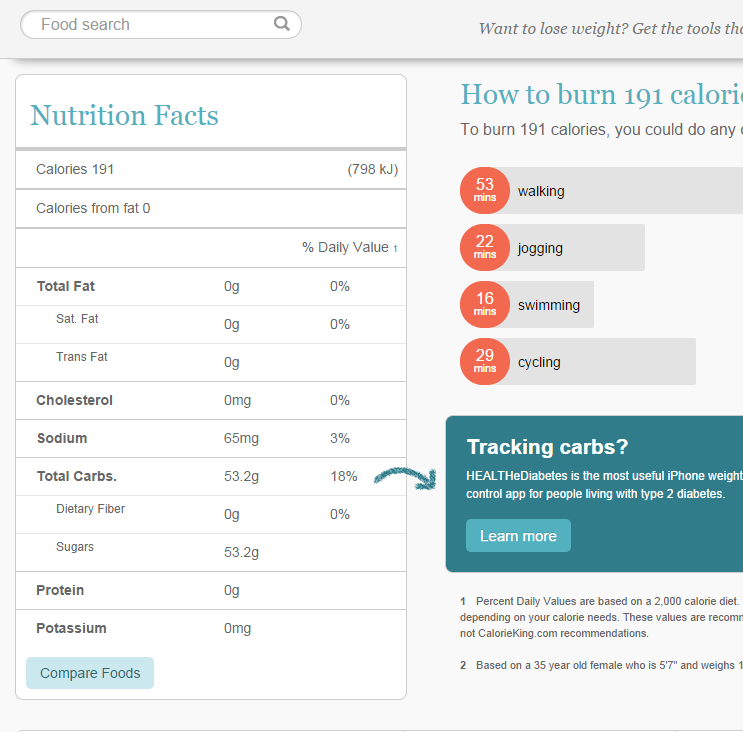
Task: Click the Calories 191 text
Action: click(x=75, y=169)
